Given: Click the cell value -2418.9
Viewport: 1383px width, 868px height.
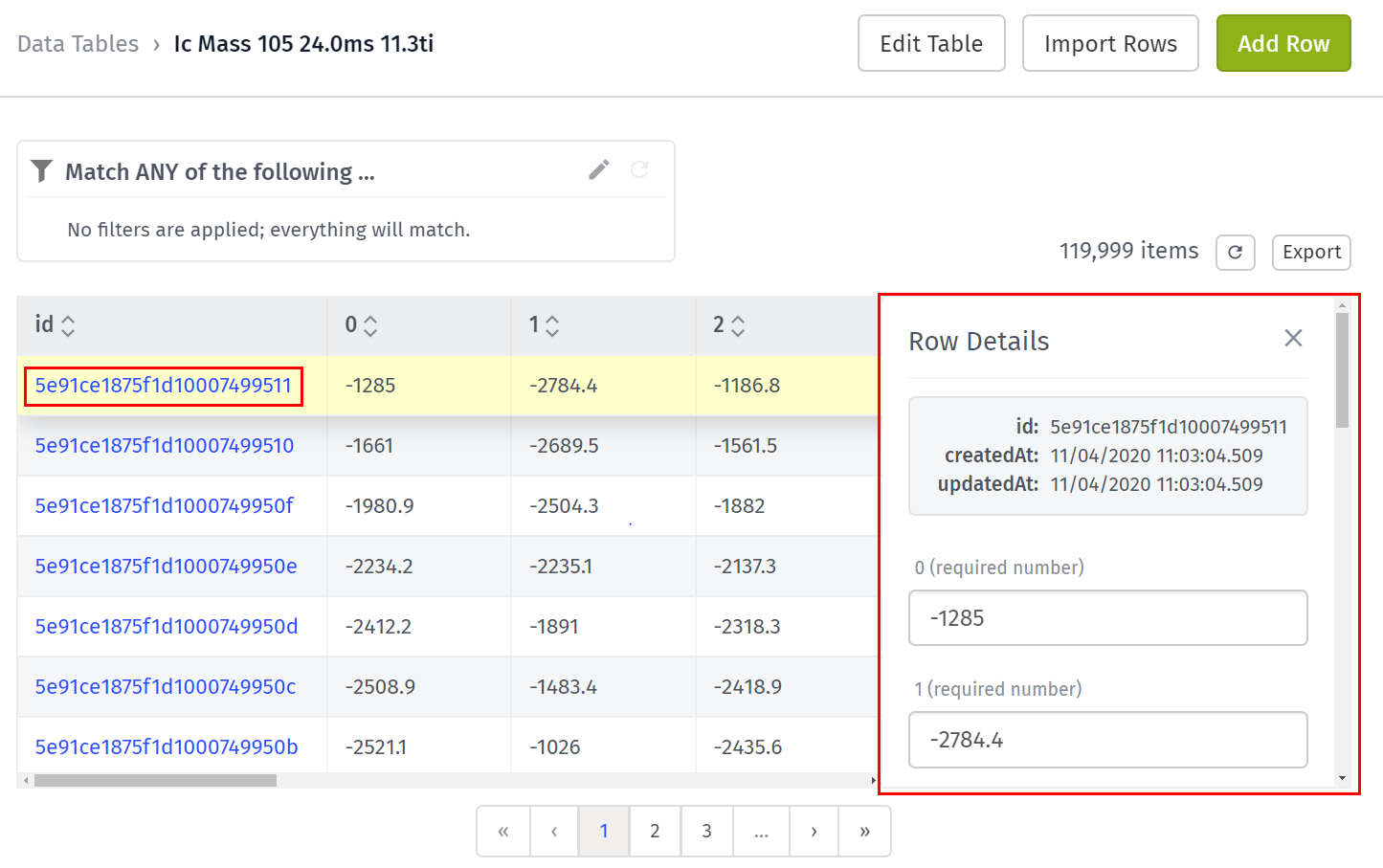Looking at the screenshot, I should [x=747, y=687].
